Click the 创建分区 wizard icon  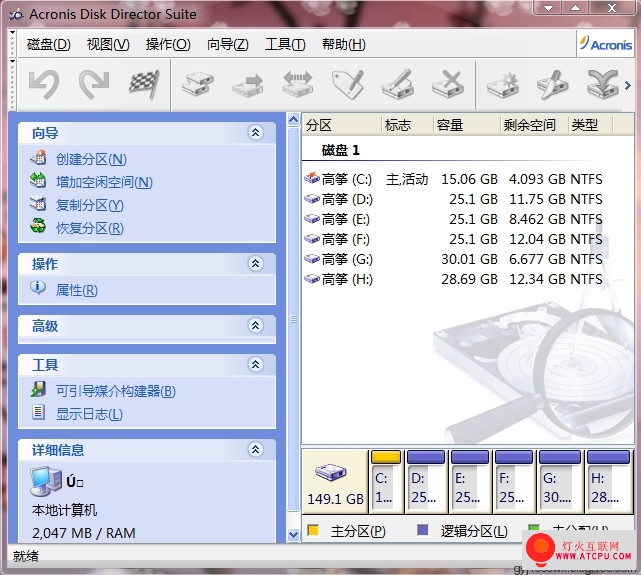[x=38, y=158]
